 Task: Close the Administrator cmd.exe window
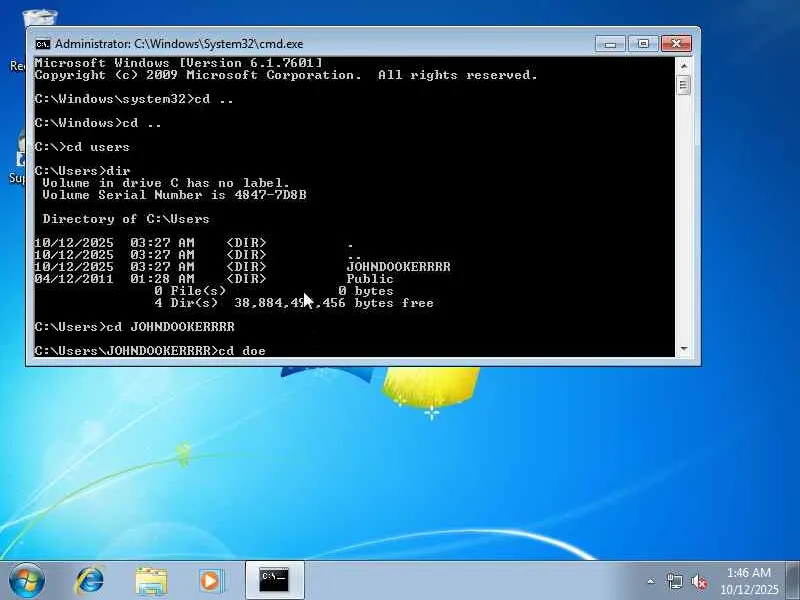pyautogui.click(x=676, y=44)
